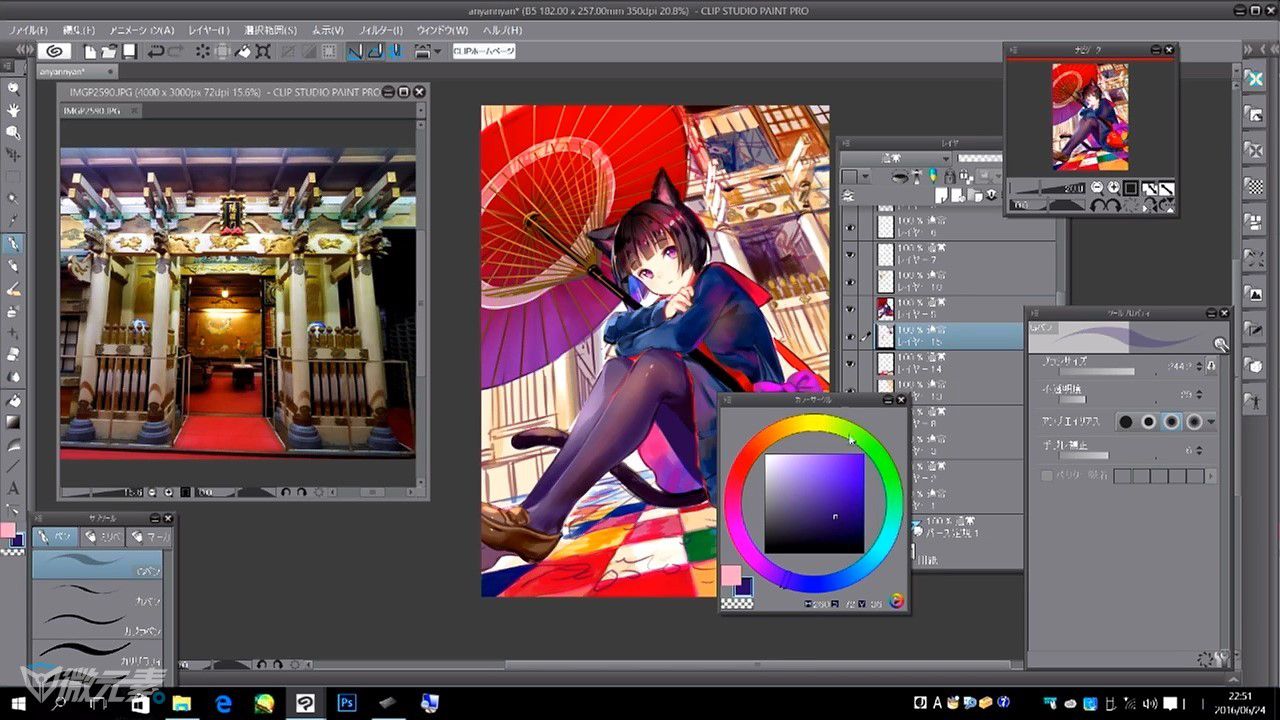This screenshot has height=720, width=1280.
Task: Click zoom in icon in Navigator panel
Action: (x=1113, y=187)
